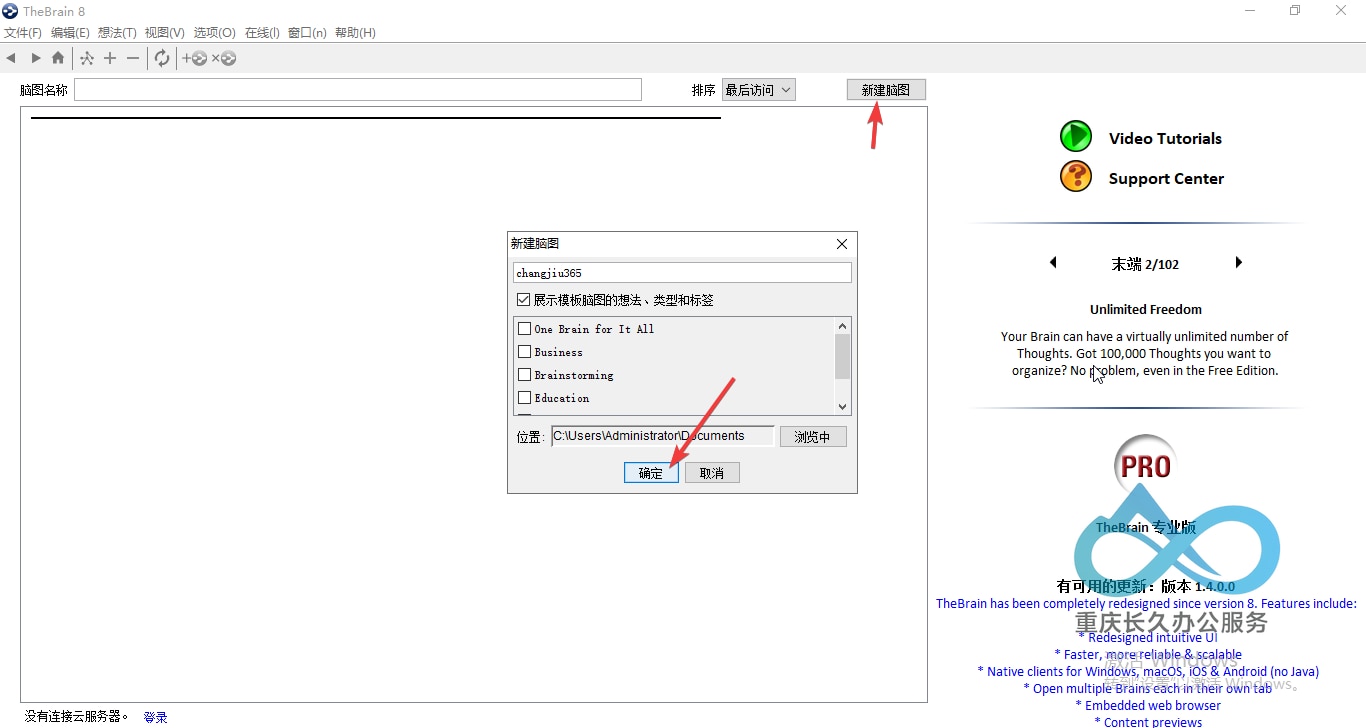Click the PRO badge icon
The width and height of the screenshot is (1366, 728).
pyautogui.click(x=1146, y=466)
